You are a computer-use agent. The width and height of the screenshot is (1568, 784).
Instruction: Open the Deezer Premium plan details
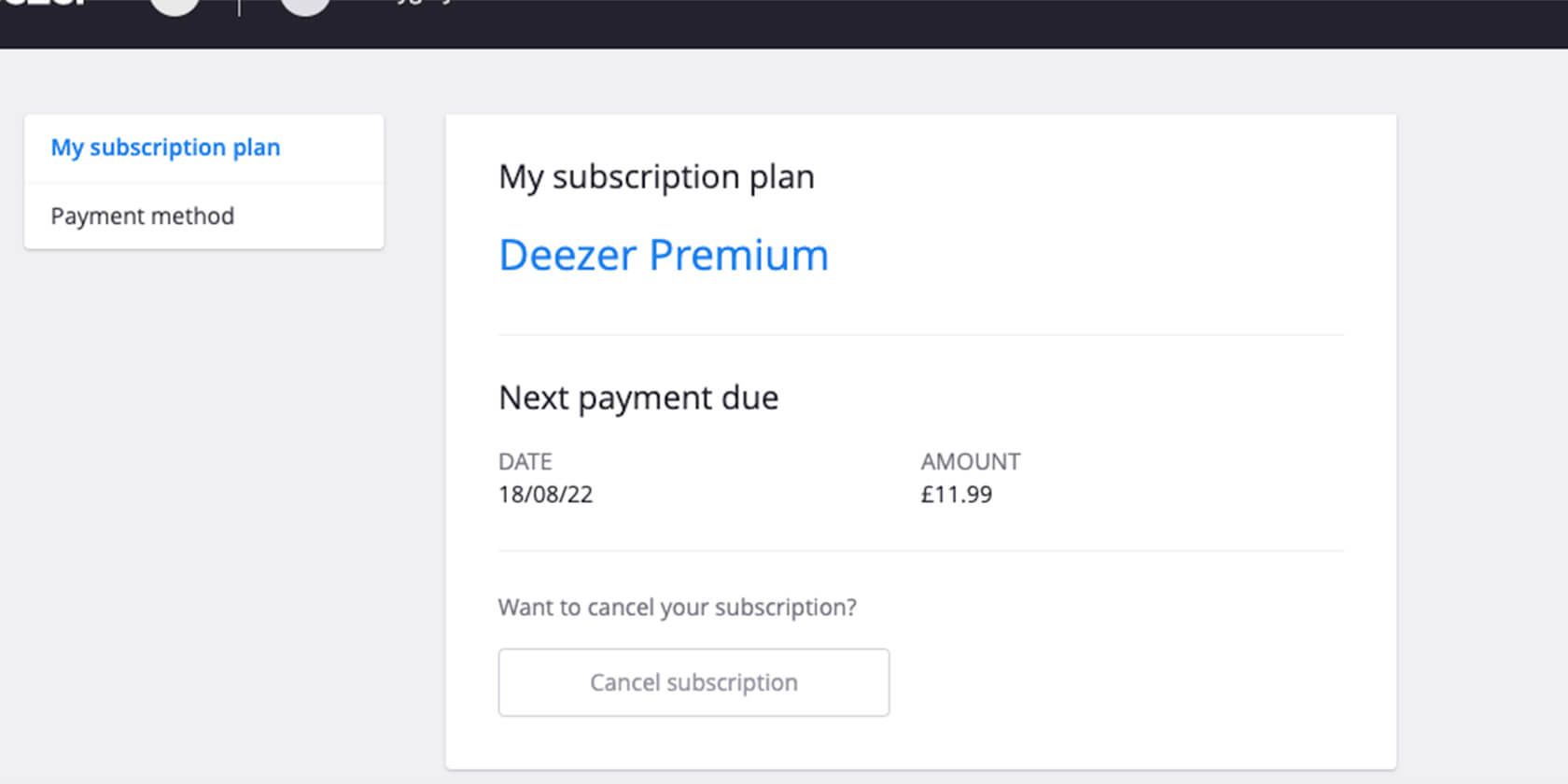point(664,254)
